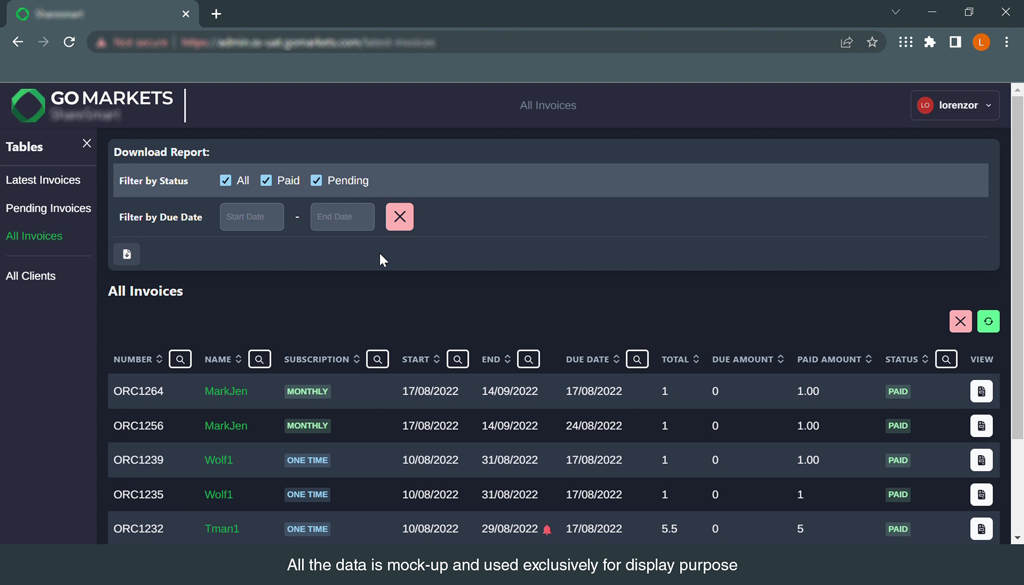
Task: Open the lorenzor user dropdown
Action: coord(954,105)
